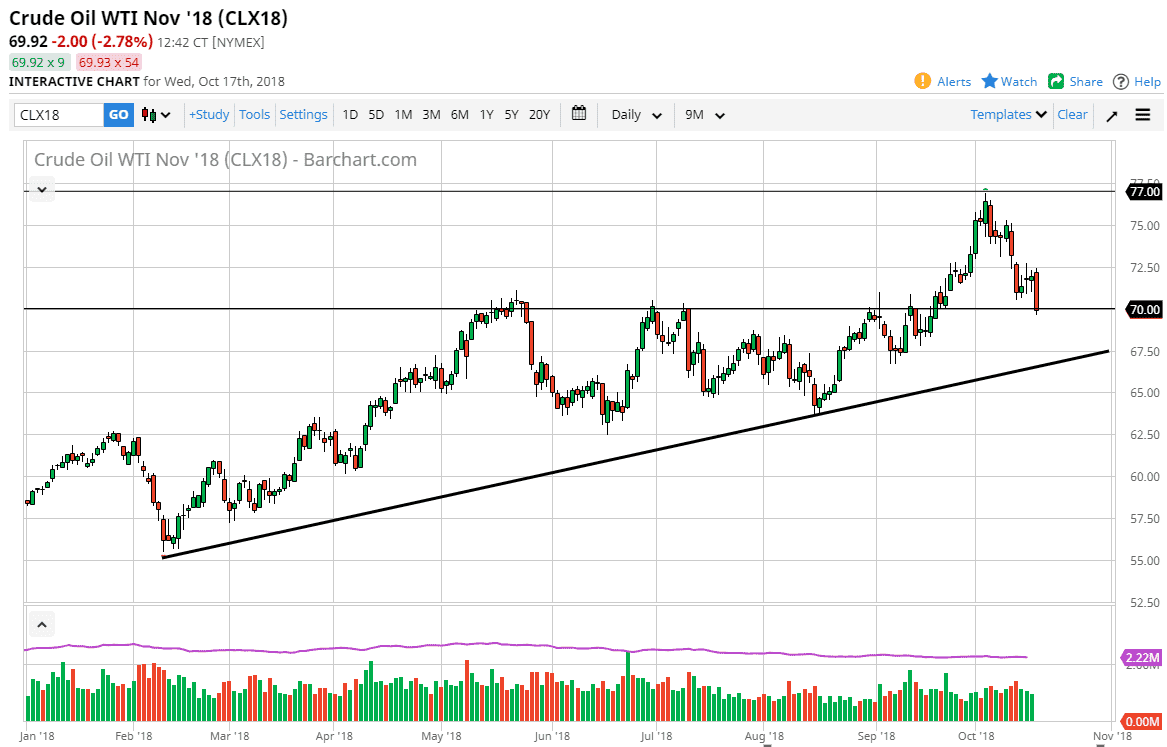The width and height of the screenshot is (1167, 747).
Task: Open the Templates dropdown
Action: pos(1008,115)
